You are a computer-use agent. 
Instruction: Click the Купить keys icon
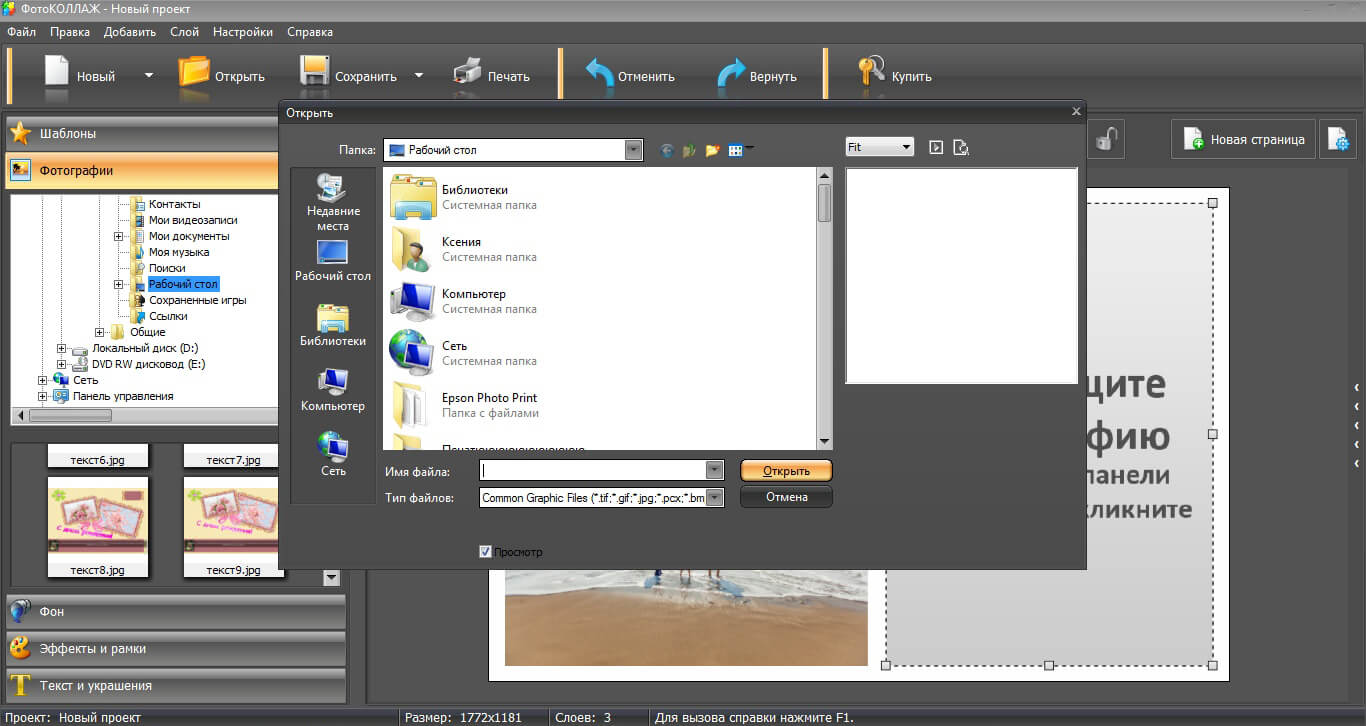pos(870,72)
